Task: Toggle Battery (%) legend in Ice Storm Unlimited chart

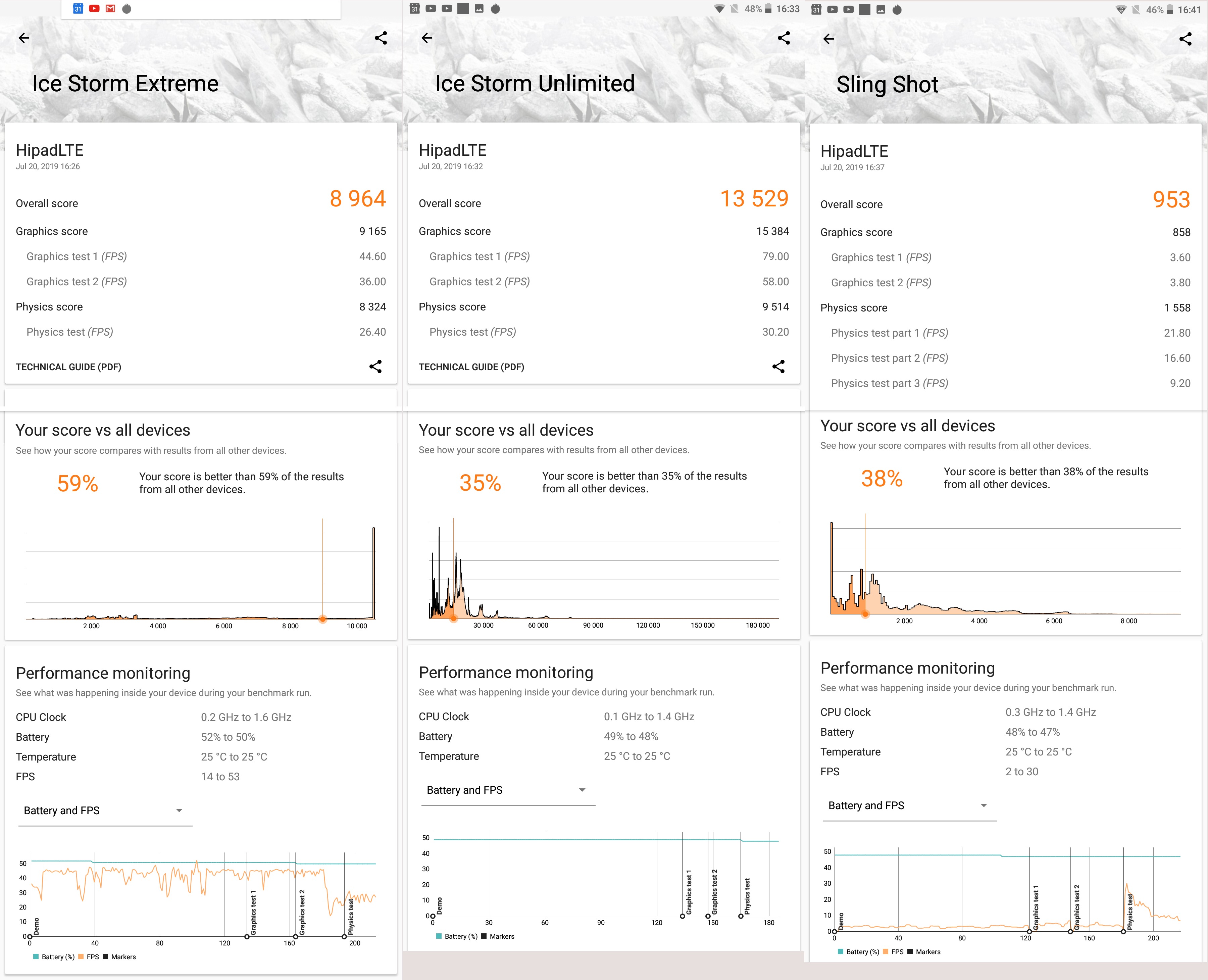Action: [457, 936]
